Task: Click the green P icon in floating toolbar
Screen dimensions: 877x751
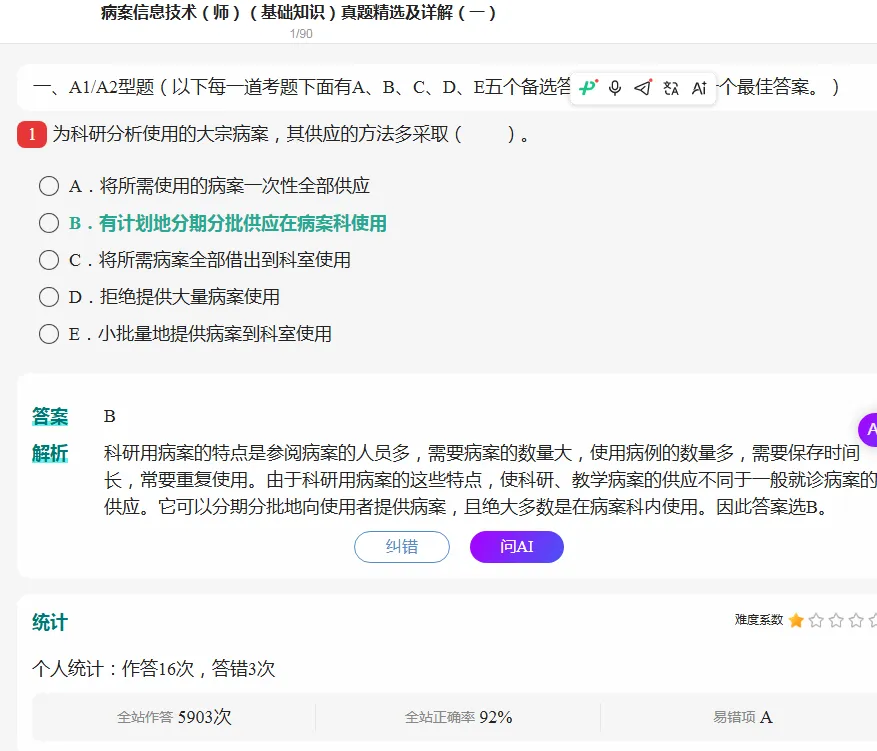Action: [x=588, y=87]
